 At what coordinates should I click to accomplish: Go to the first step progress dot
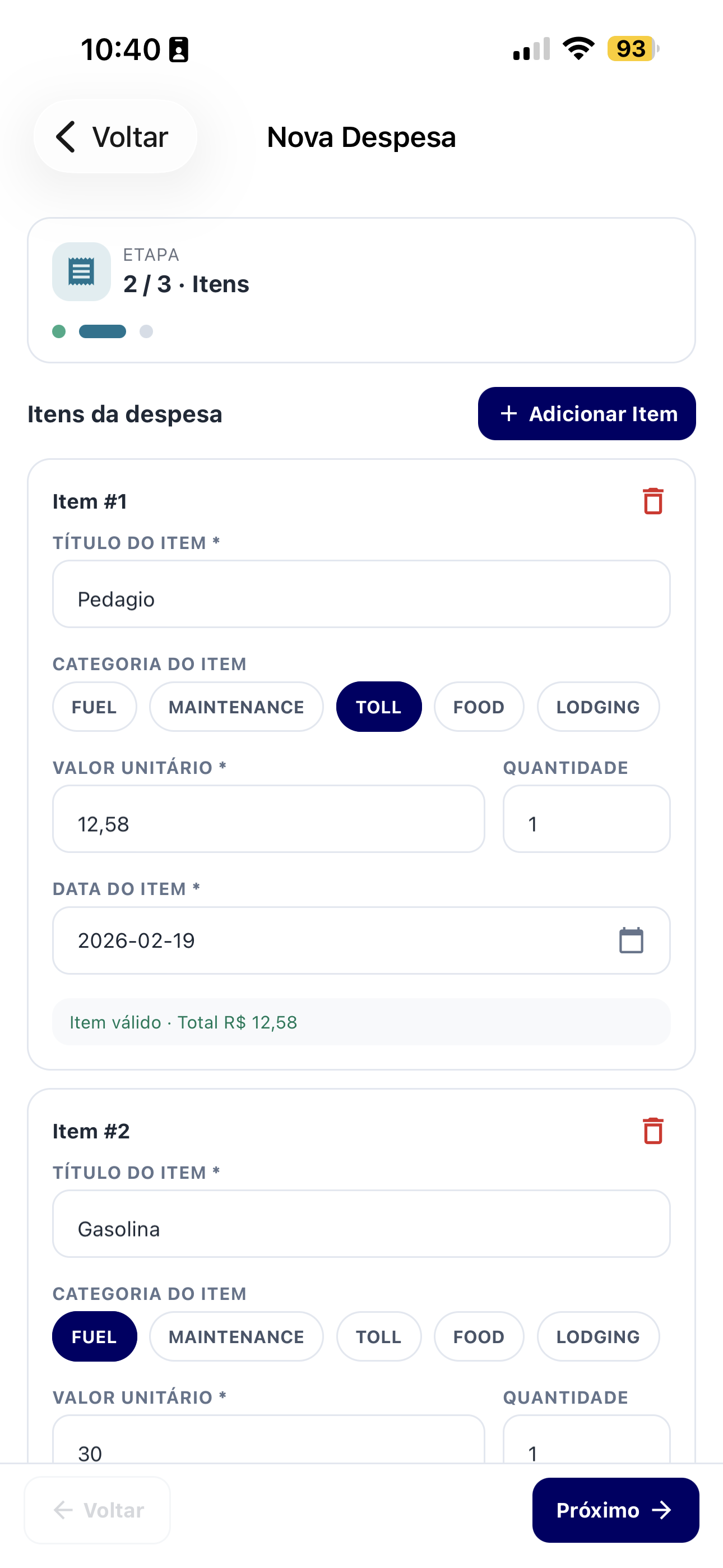point(59,331)
